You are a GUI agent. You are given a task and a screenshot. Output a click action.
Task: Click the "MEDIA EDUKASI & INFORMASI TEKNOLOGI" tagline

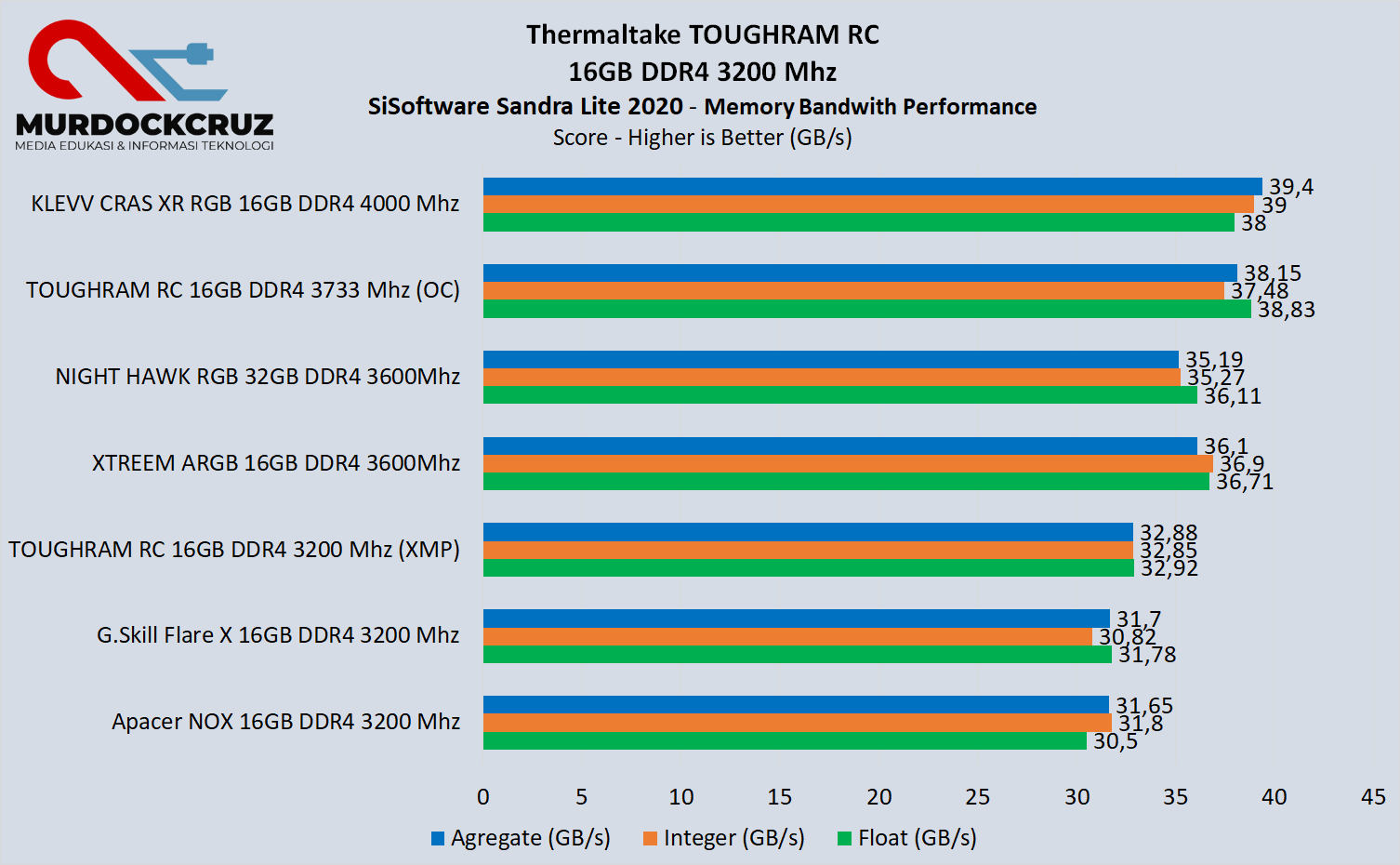click(145, 145)
